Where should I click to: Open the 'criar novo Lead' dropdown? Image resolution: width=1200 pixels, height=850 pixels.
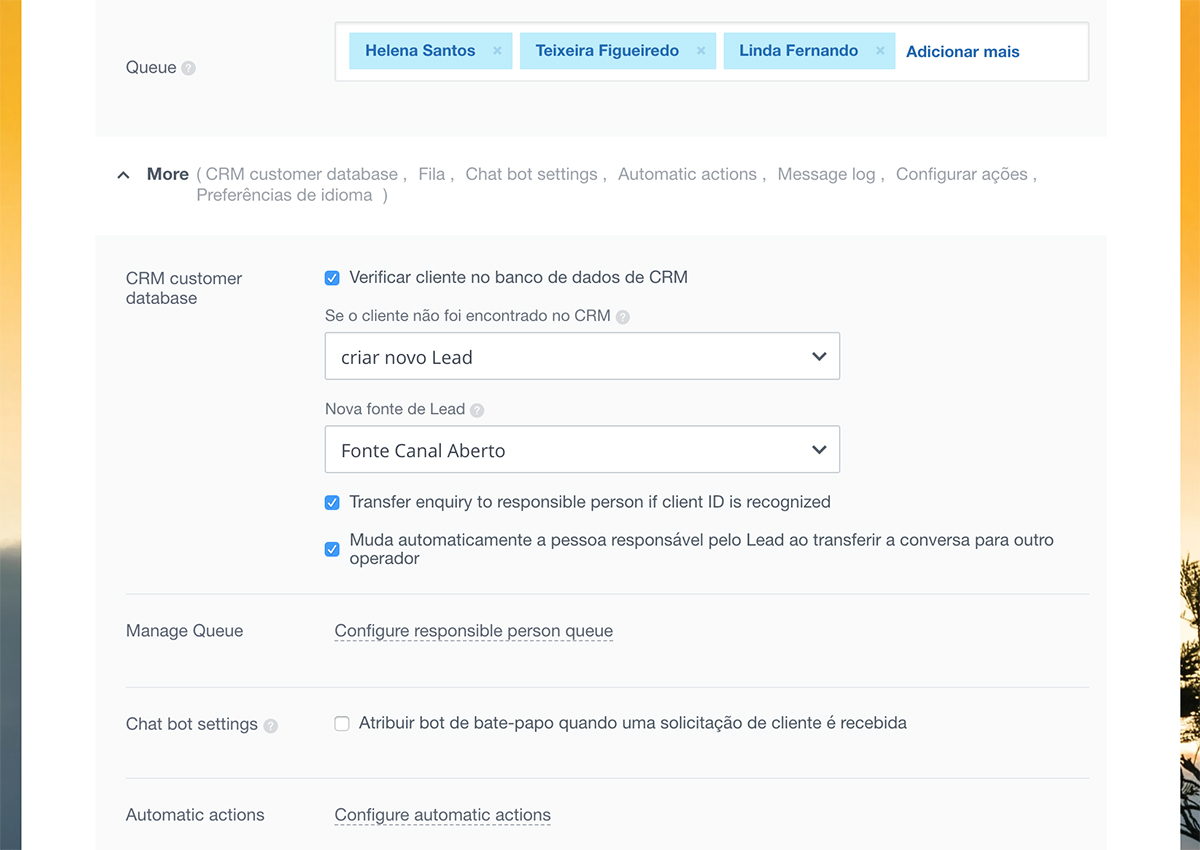582,357
